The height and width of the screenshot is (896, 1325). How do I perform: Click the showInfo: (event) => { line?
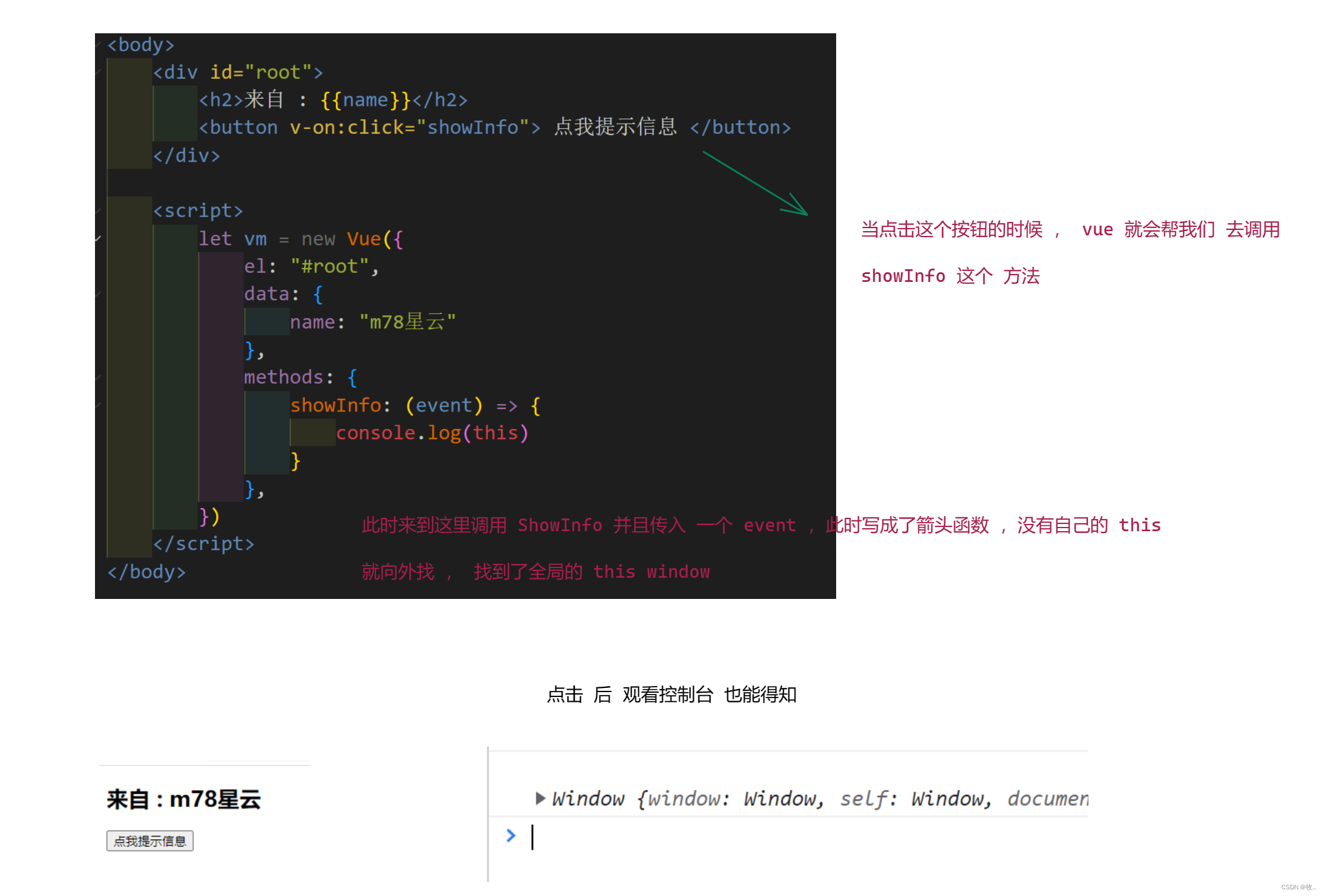(x=415, y=405)
